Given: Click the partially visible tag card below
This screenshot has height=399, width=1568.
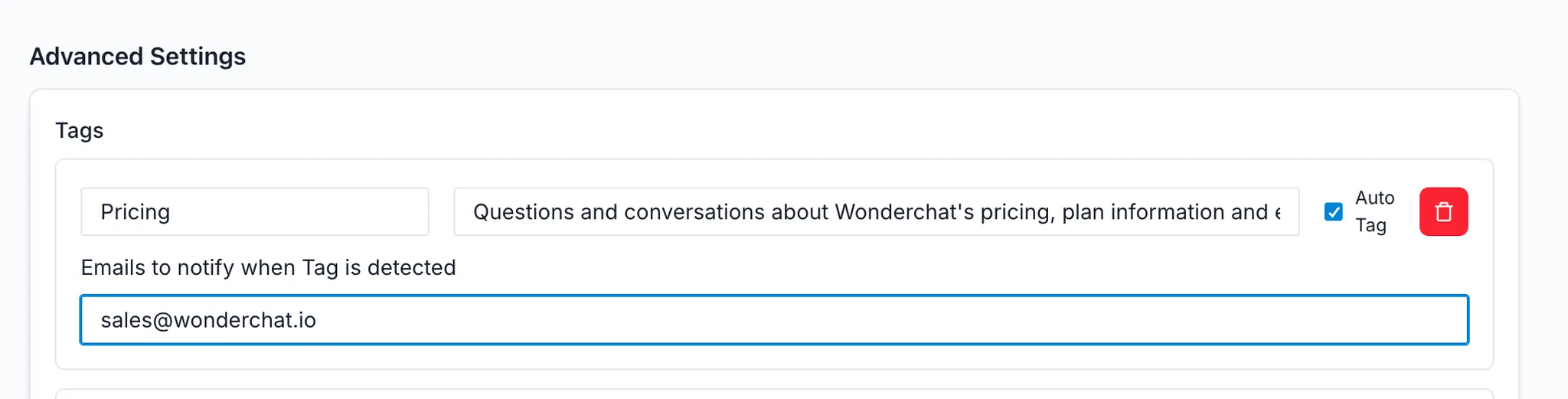Looking at the screenshot, I should coord(773,394).
